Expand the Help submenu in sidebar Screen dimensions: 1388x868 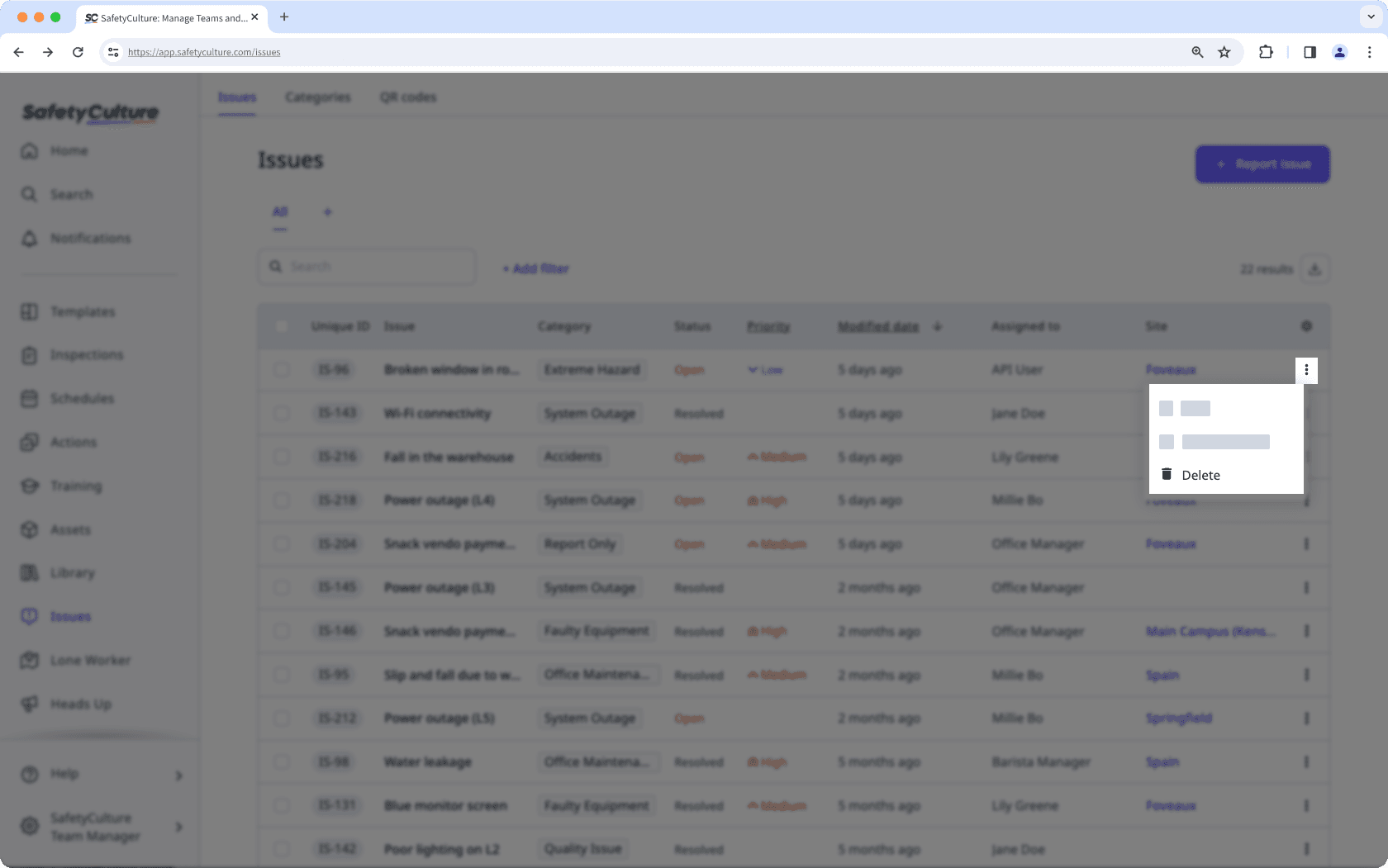coord(178,775)
